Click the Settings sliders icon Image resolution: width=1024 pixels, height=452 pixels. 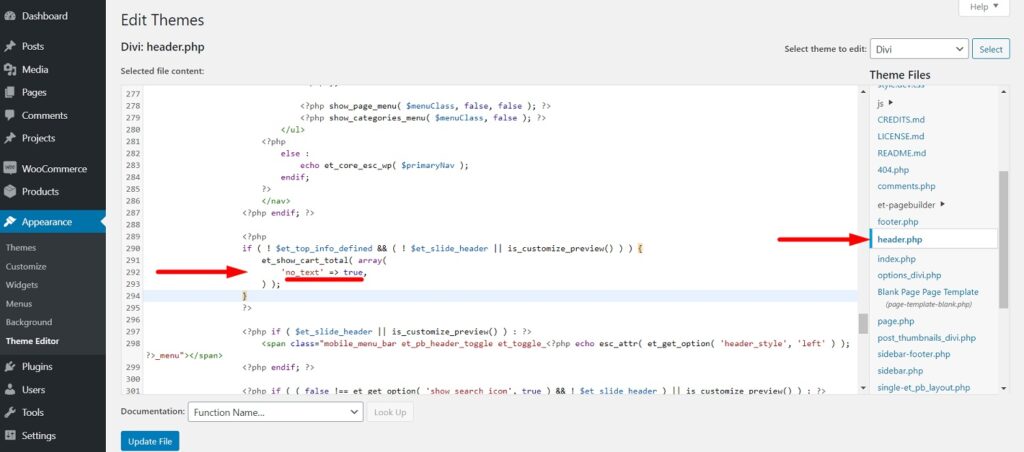(x=10, y=436)
